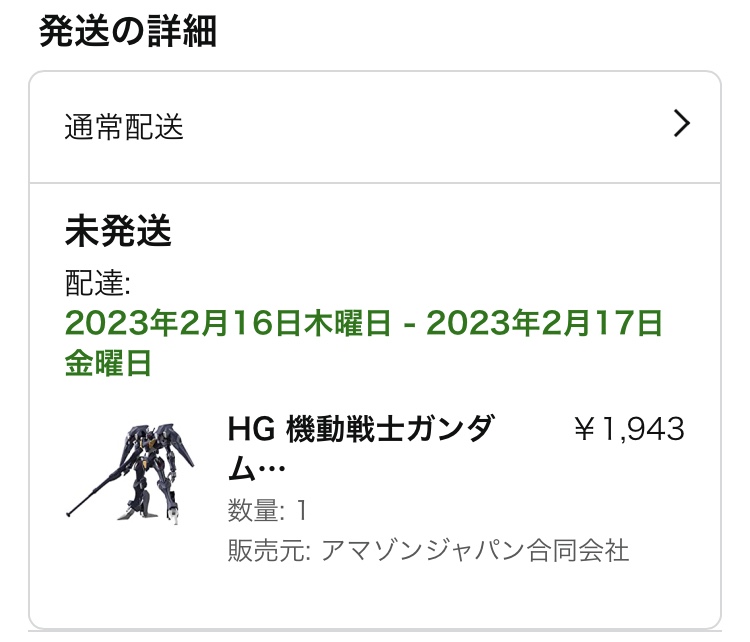Select the 木曜日 weekday in the delivery range
The width and height of the screenshot is (750, 642).
[347, 322]
